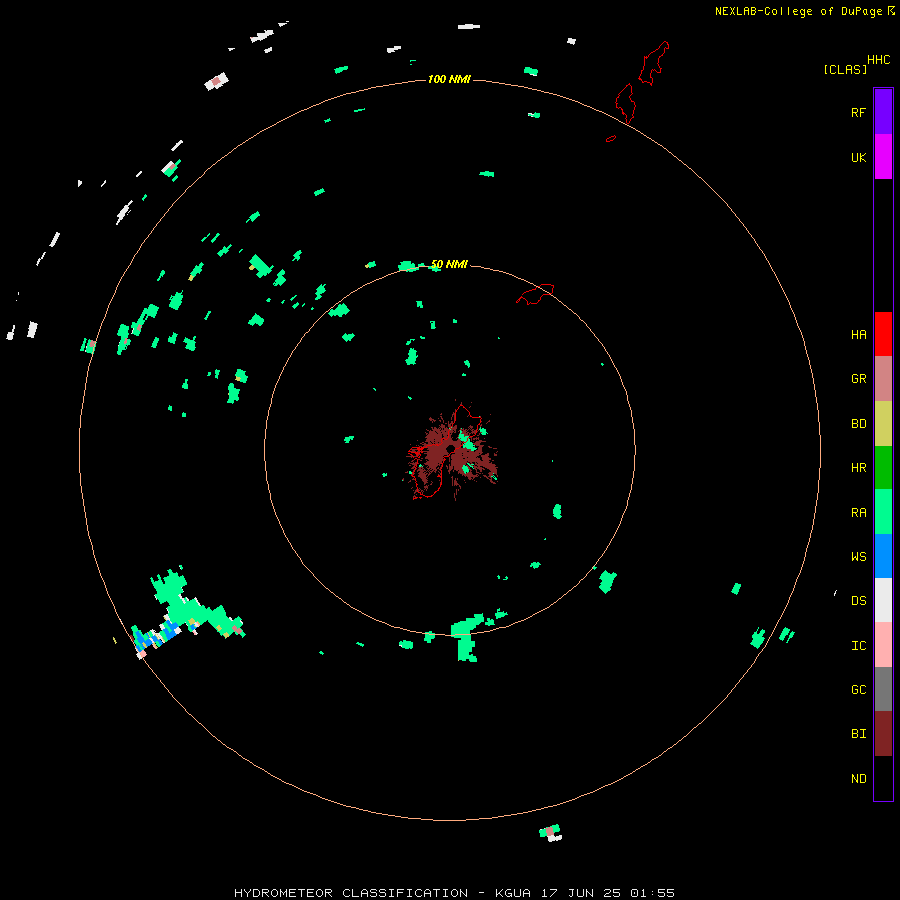This screenshot has height=900, width=900.
Task: Select the yellow BD legend swatch
Action: point(883,424)
